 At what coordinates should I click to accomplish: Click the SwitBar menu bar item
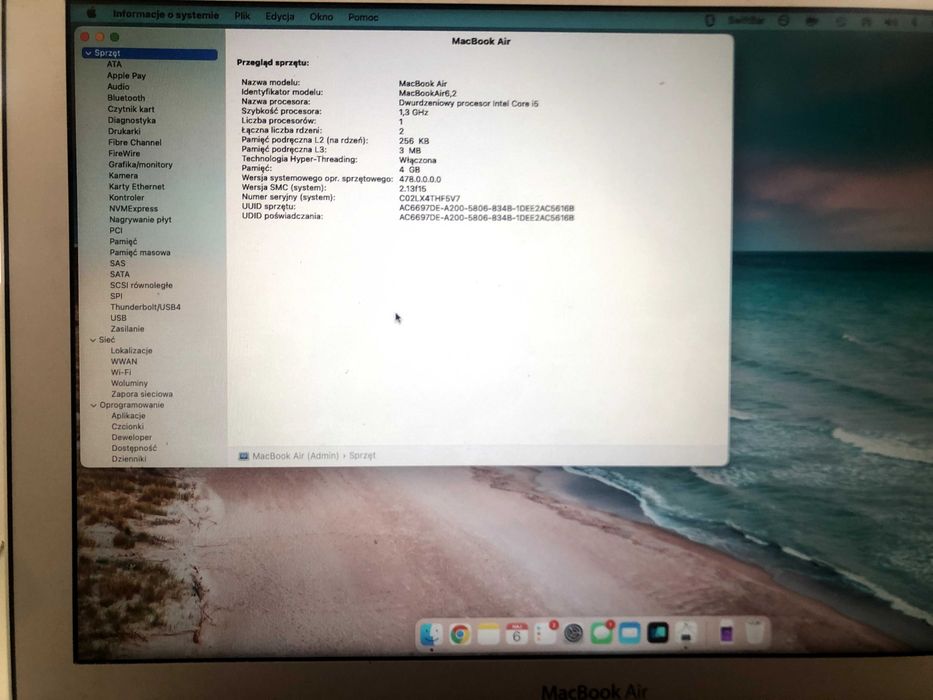tap(746, 20)
